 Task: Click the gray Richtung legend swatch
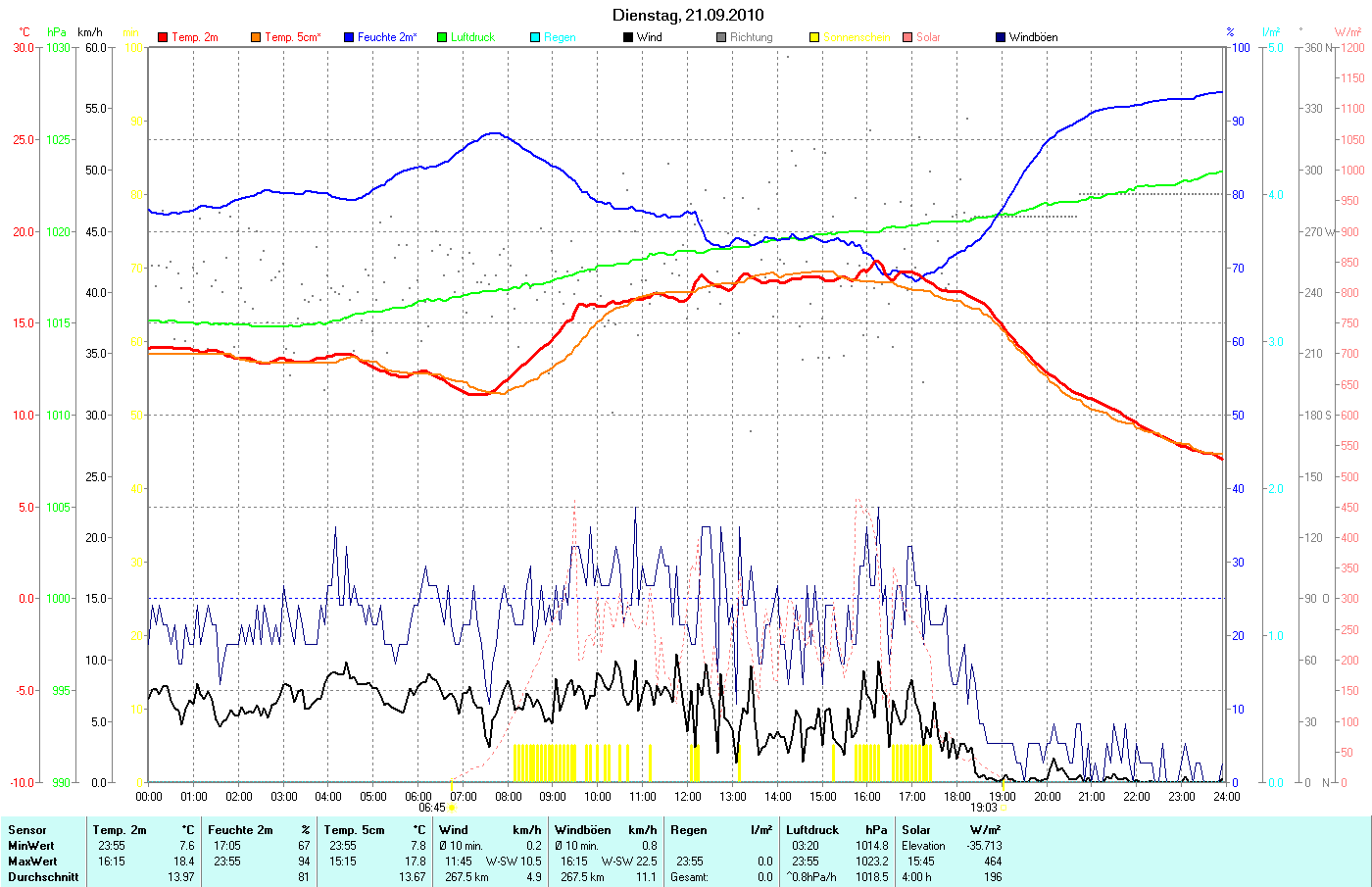pos(721,37)
